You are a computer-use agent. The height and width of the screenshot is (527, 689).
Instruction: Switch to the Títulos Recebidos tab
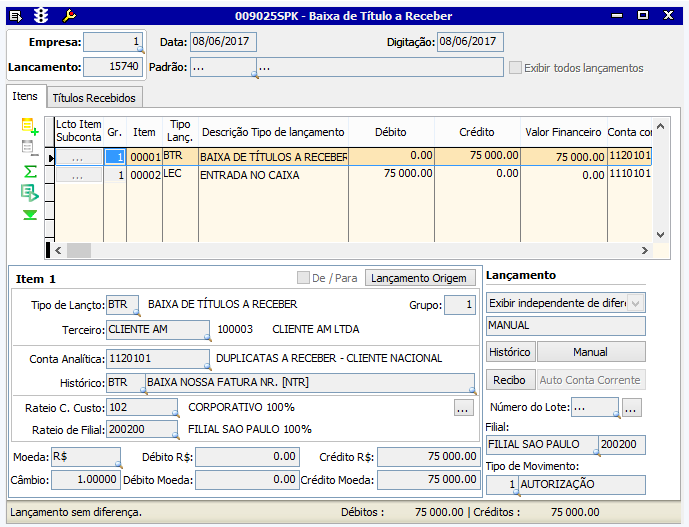pos(95,97)
